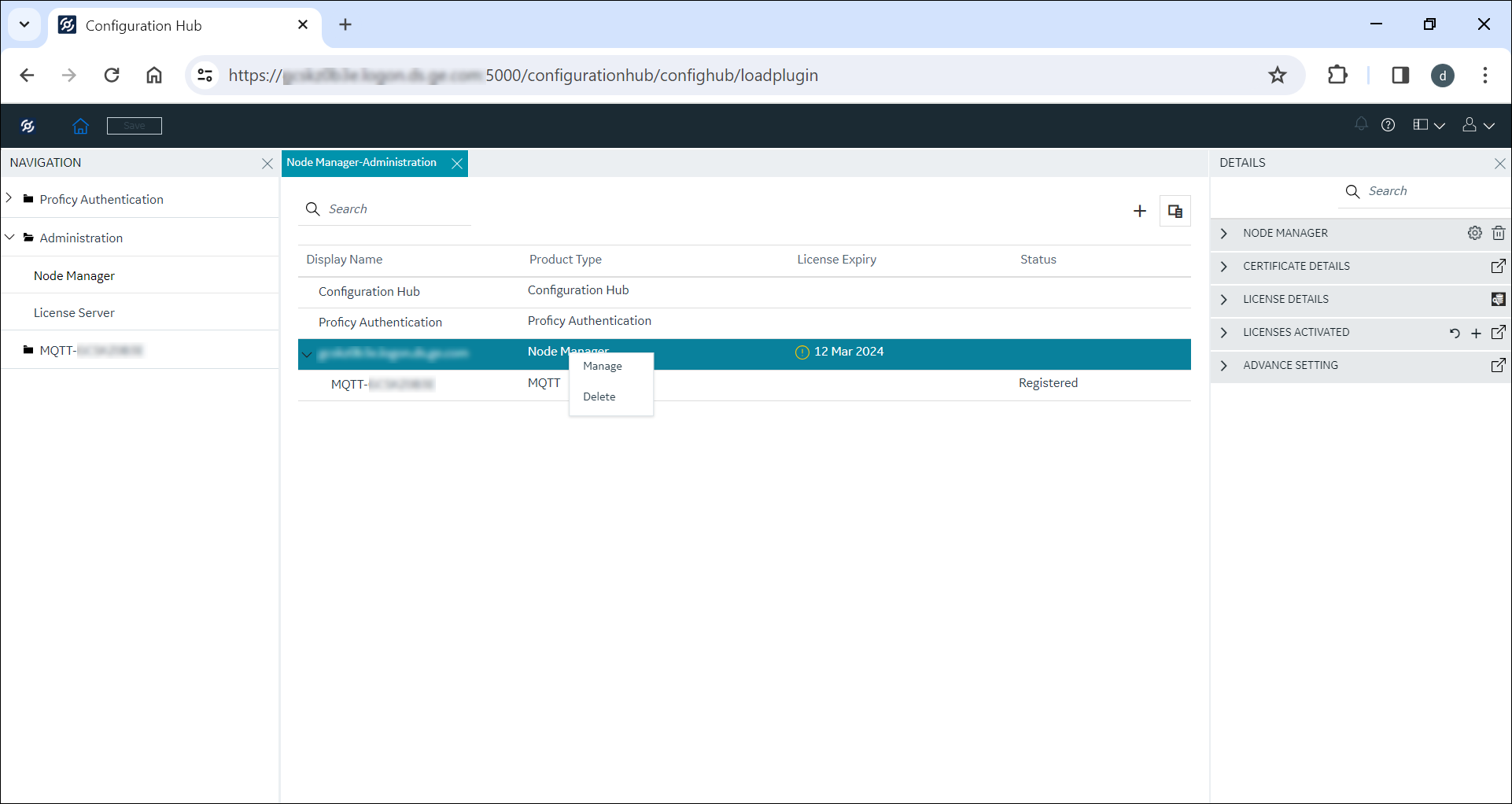Expand the NODE MANAGER section
Screen dimensions: 1512x804
pyautogui.click(x=1223, y=234)
